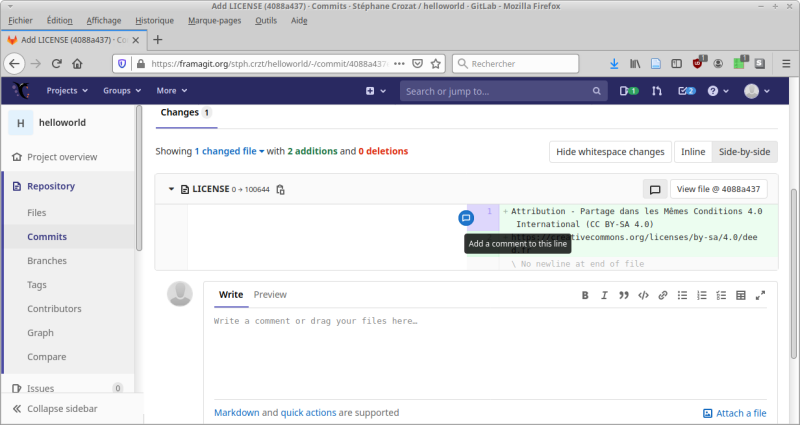
Task: Go to Branches in sidebar
Action: click(x=47, y=261)
